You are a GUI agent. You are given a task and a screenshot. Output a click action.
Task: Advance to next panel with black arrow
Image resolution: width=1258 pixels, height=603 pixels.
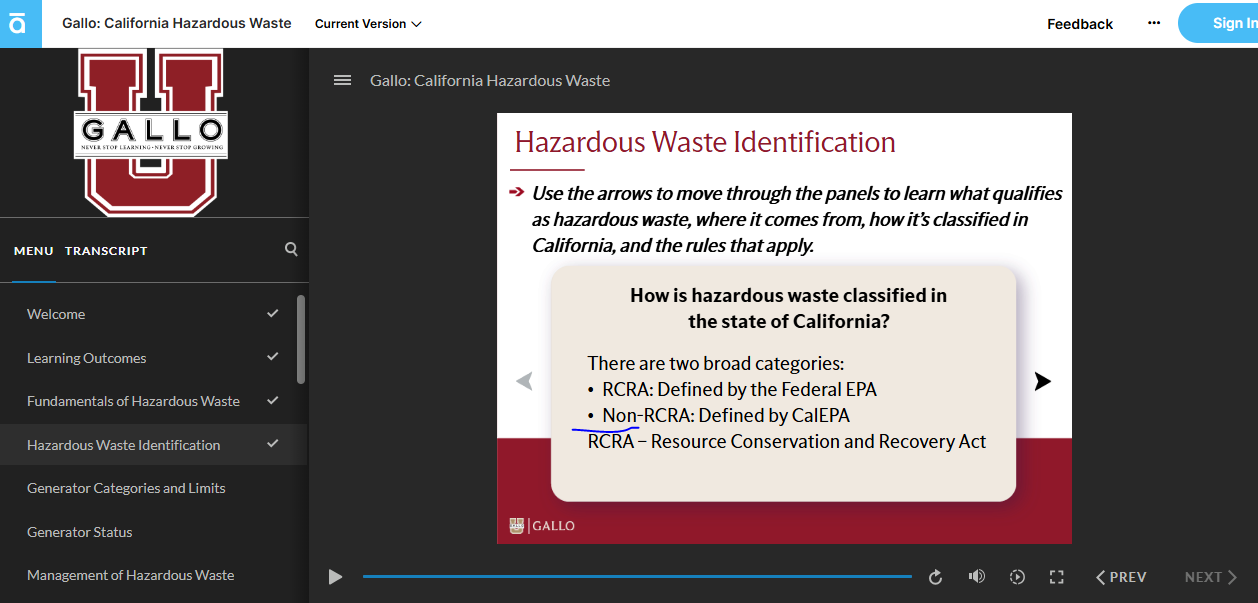tap(1042, 381)
